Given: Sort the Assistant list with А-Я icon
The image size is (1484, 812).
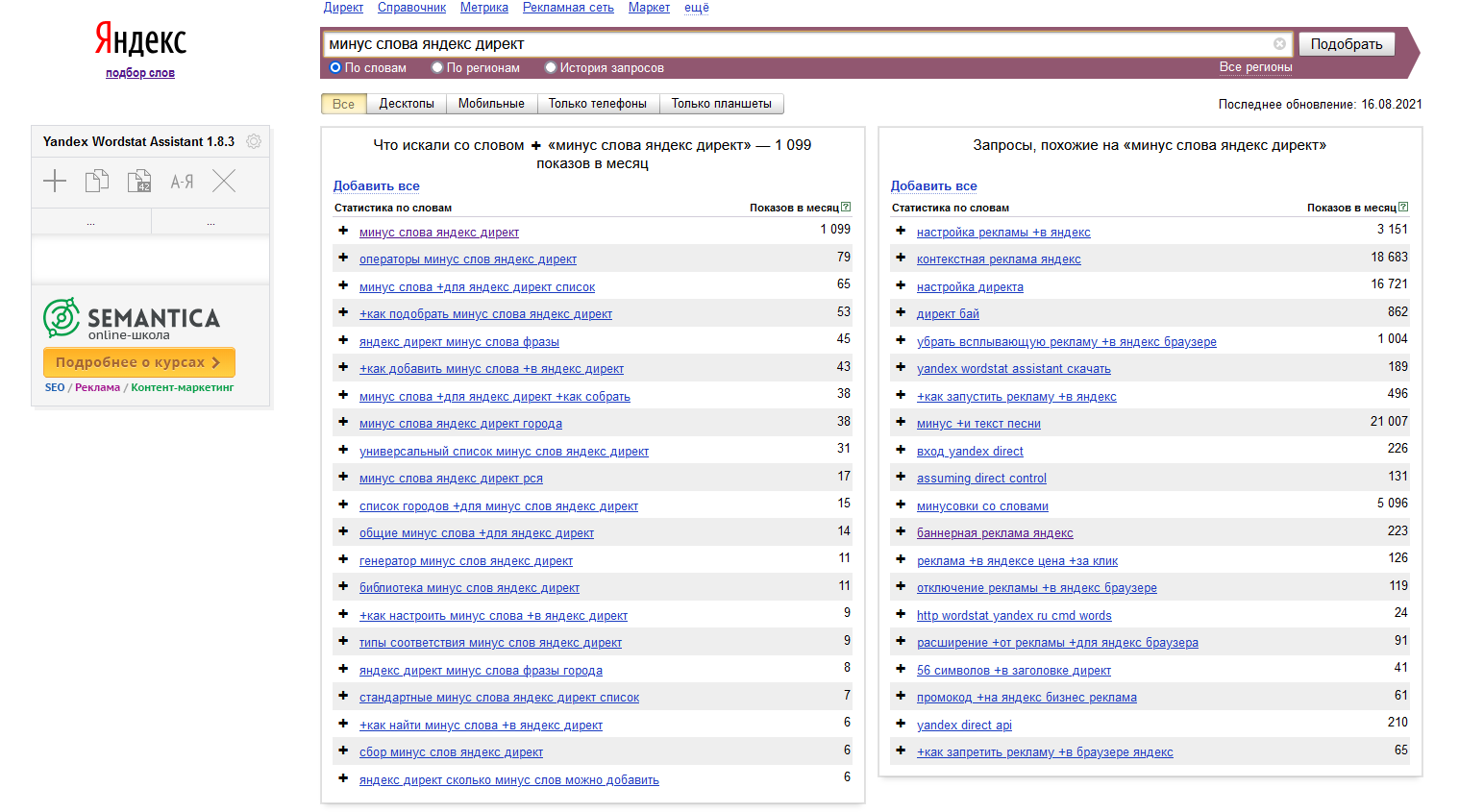Looking at the screenshot, I should pos(182,181).
